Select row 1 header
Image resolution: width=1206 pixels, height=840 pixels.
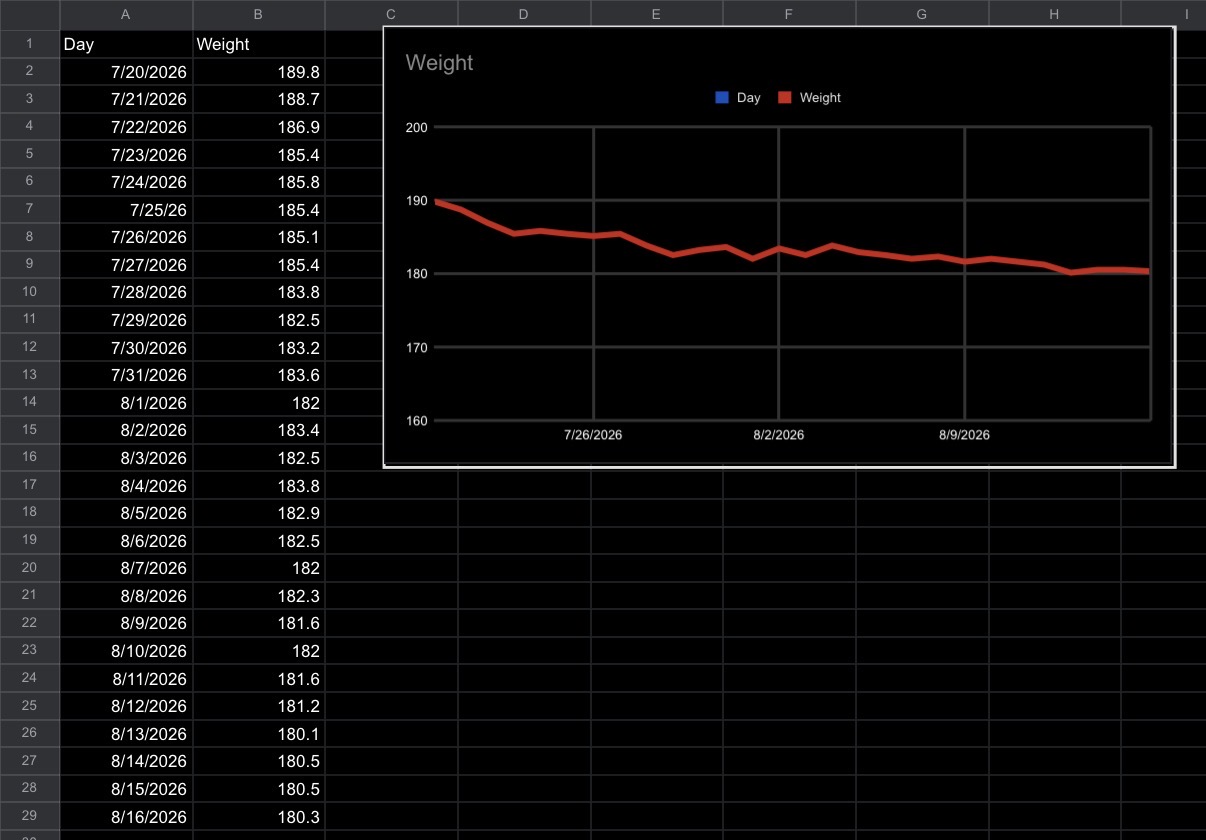tap(29, 44)
